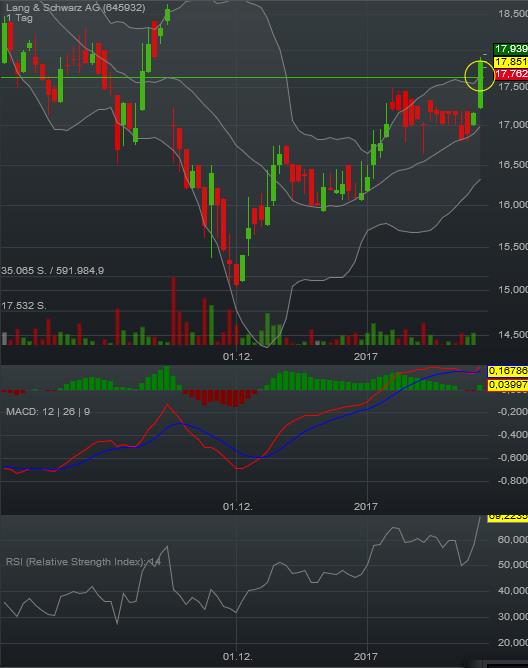Click the yellow 17,851 price tag
528x668 pixels.
pyautogui.click(x=511, y=62)
